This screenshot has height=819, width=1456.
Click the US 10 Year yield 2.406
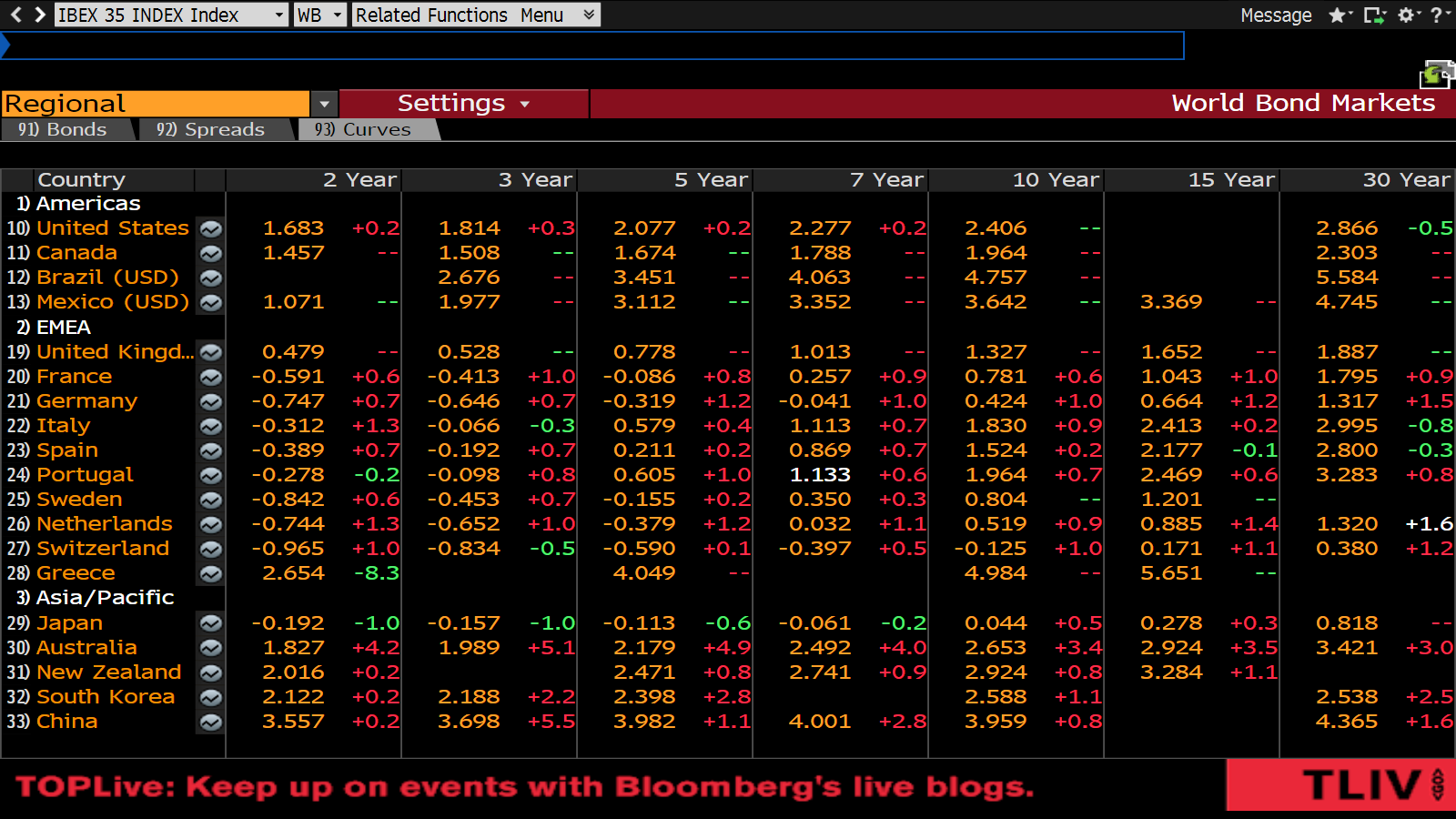coord(996,228)
